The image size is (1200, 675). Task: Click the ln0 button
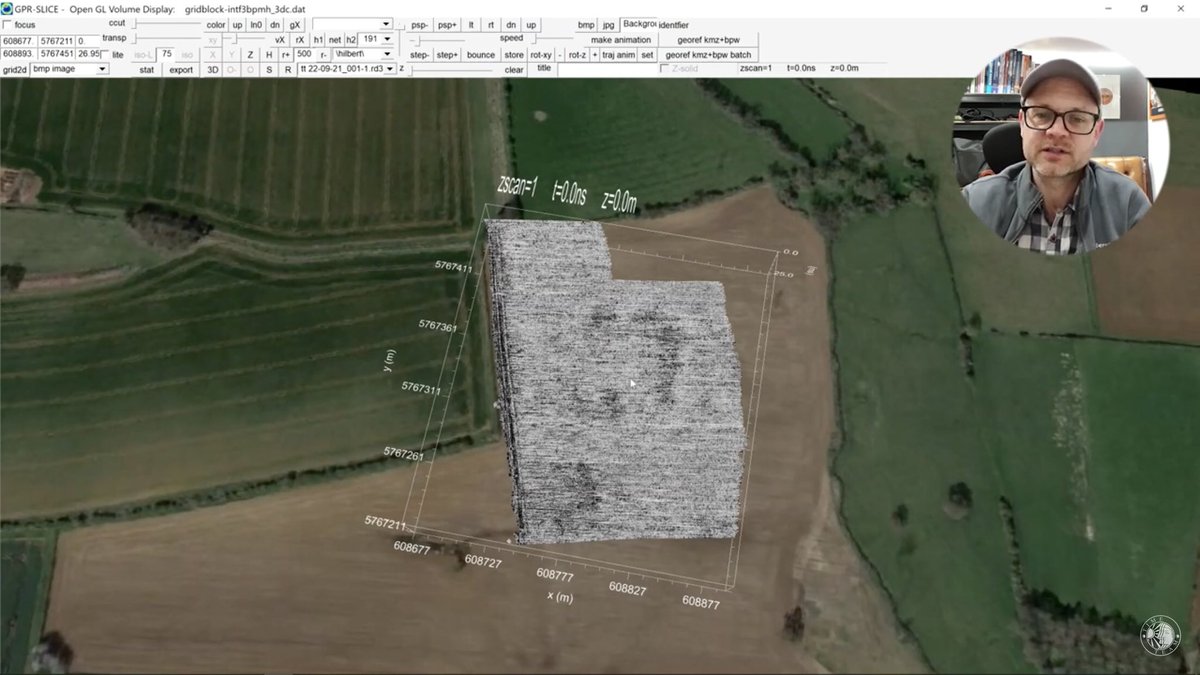(256, 24)
